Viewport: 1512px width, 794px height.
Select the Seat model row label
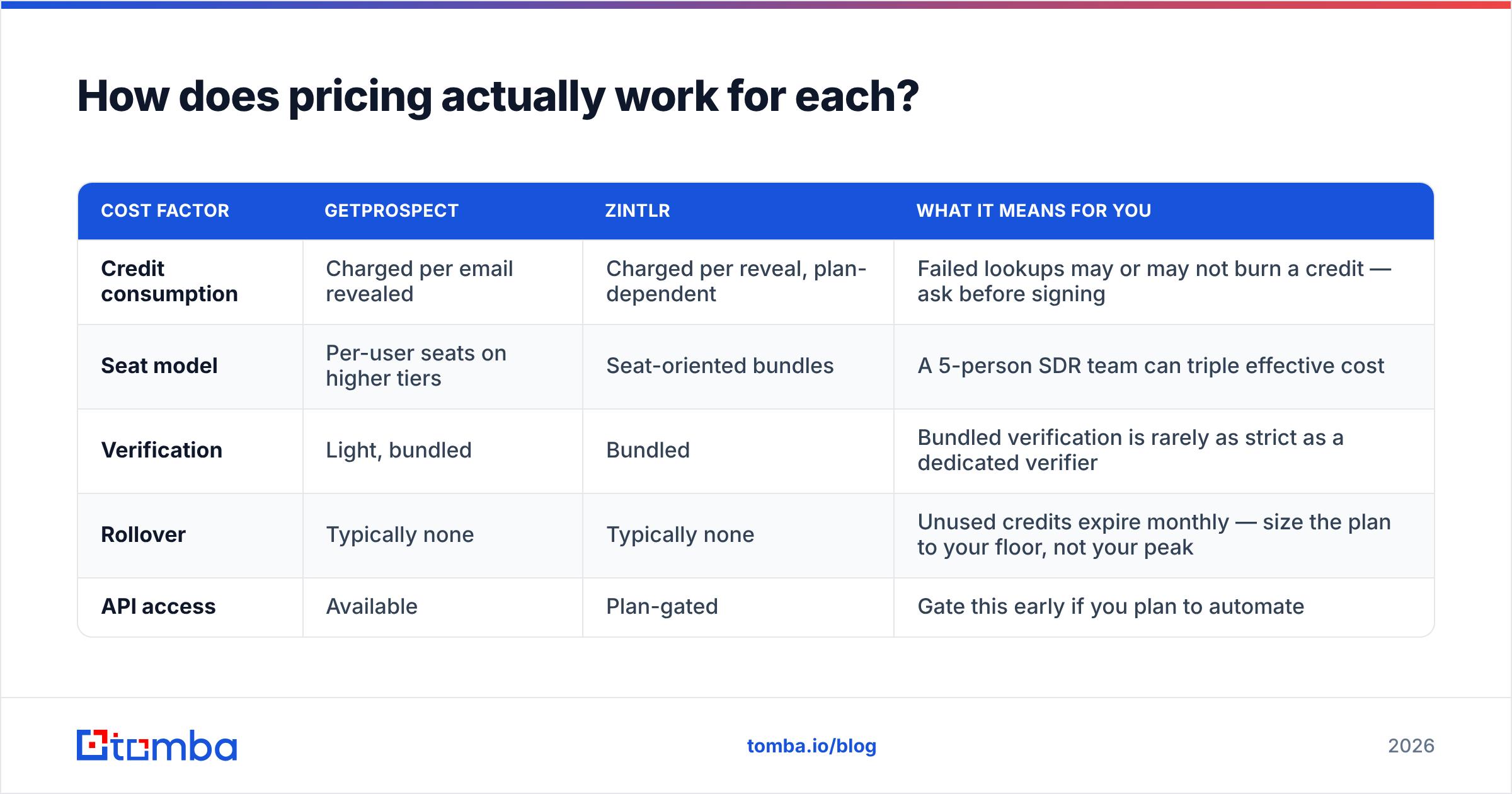click(159, 365)
